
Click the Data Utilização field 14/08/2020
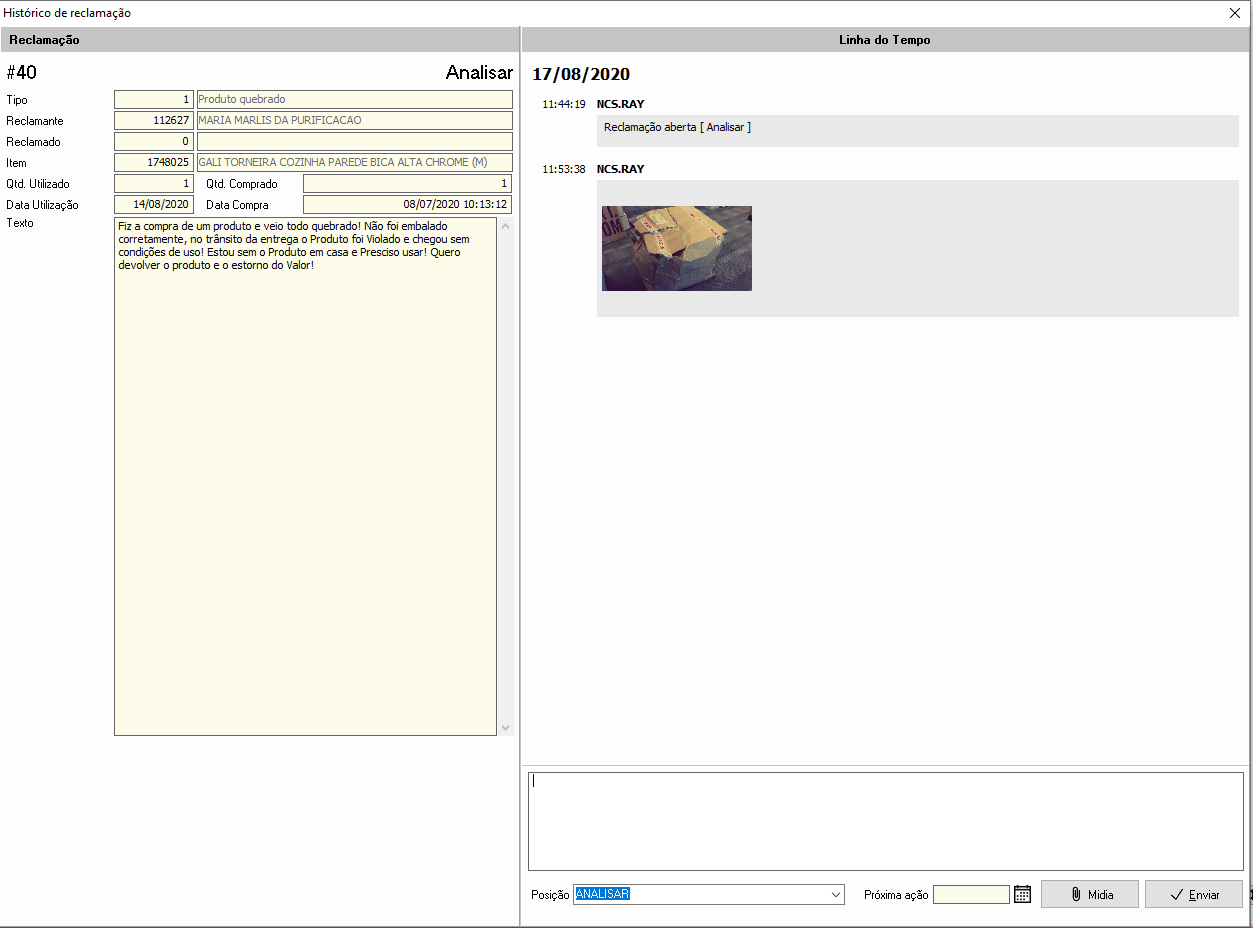click(x=154, y=205)
